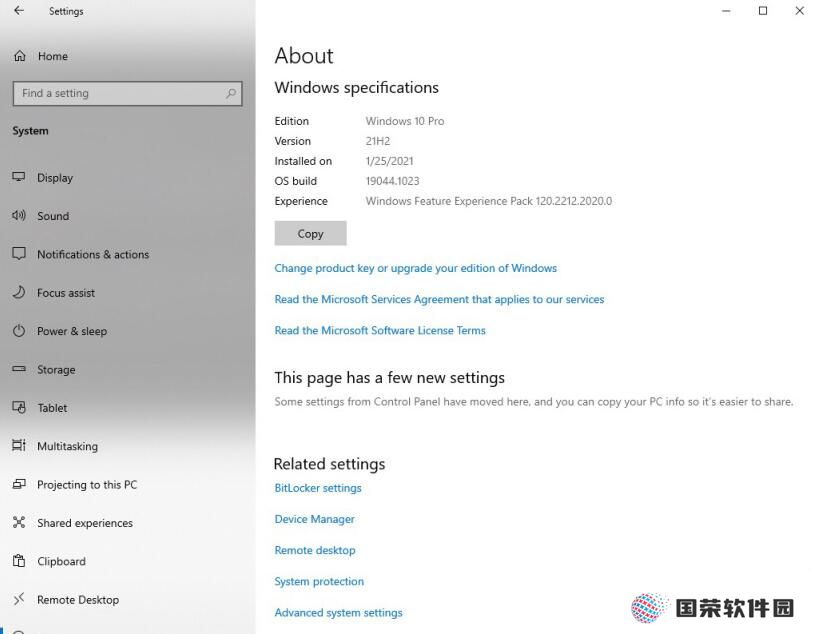
Task: Maximize the Settings window
Action: [x=763, y=11]
